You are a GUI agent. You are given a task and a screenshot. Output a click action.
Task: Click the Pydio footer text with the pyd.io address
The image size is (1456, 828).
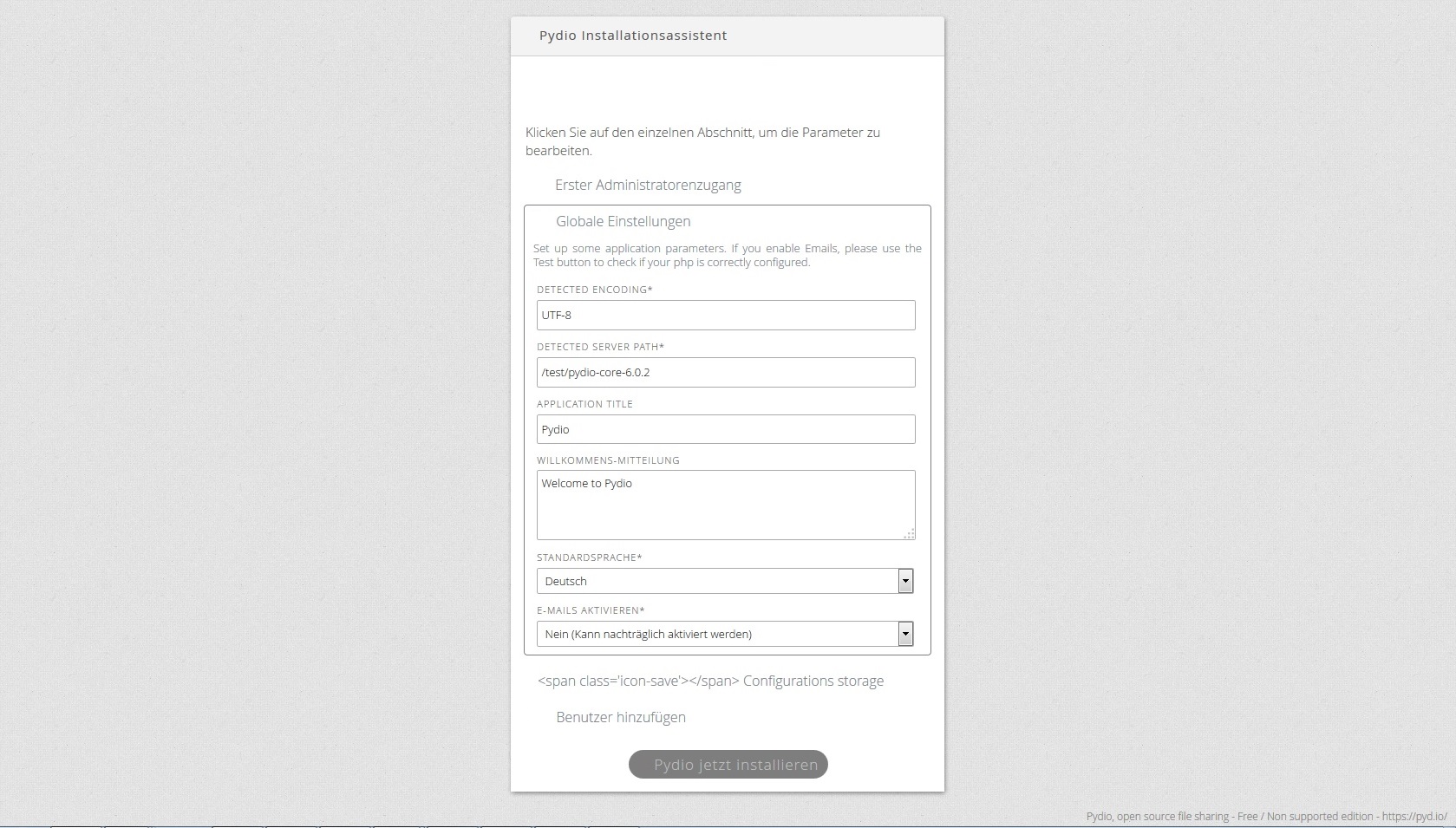click(x=1266, y=816)
